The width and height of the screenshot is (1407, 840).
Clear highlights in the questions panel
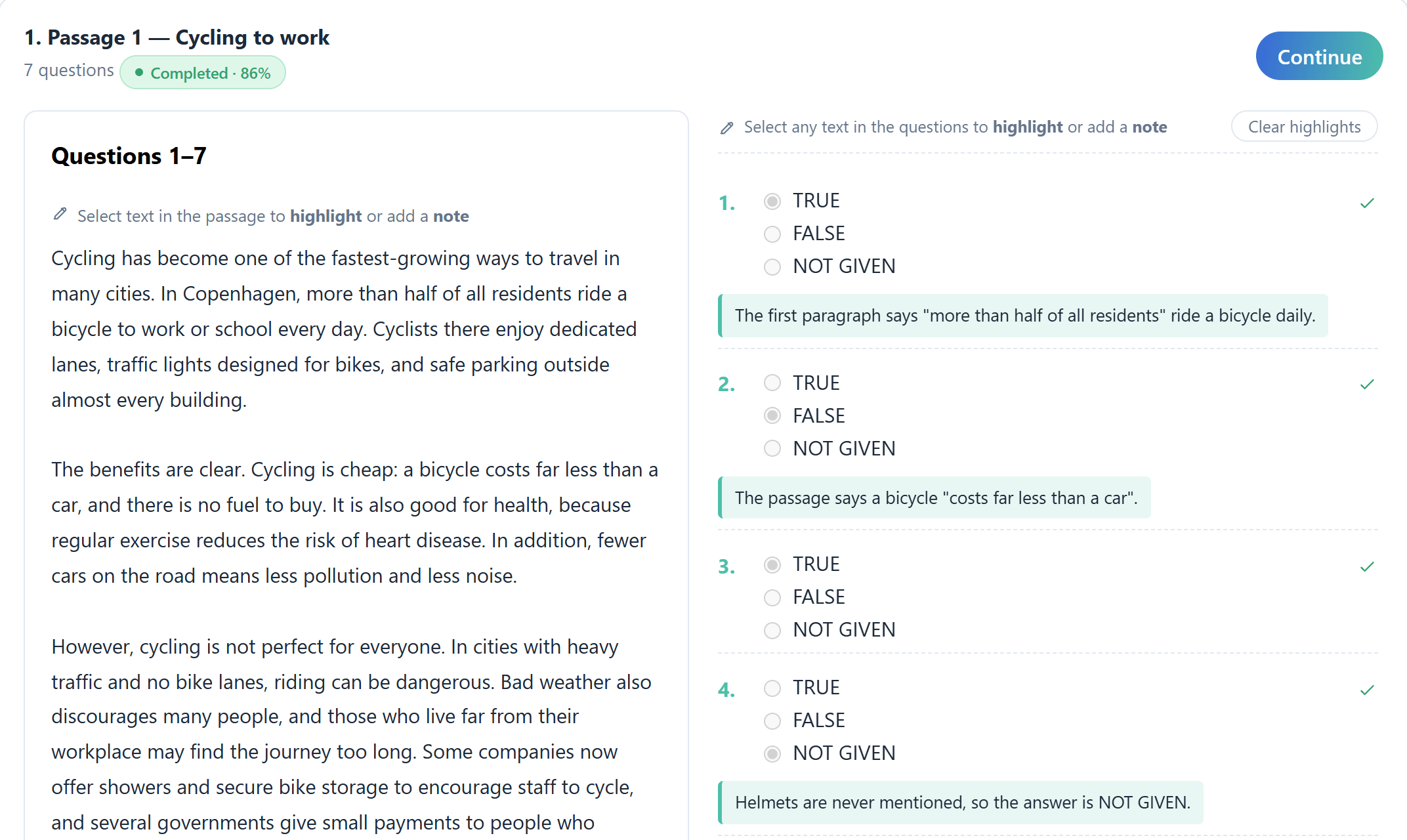point(1304,127)
